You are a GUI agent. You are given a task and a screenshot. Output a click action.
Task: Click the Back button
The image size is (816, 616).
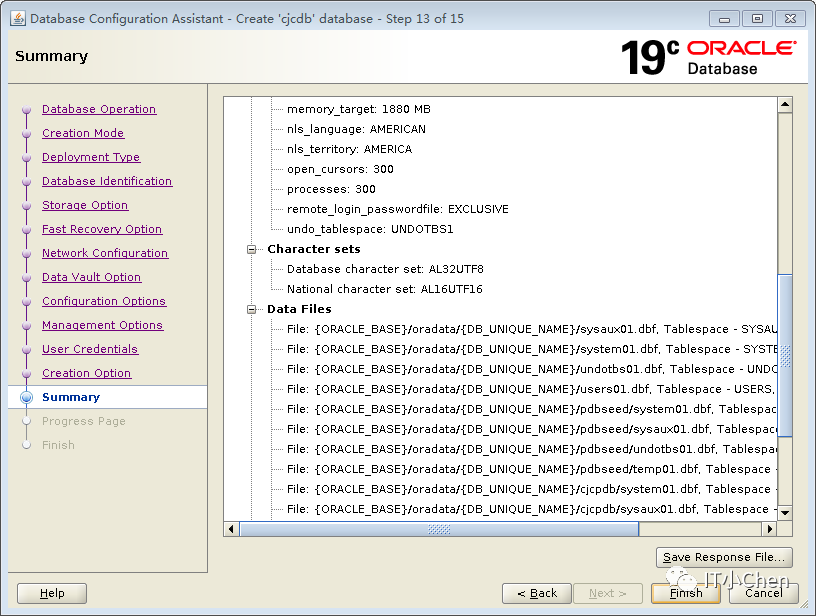[x=537, y=593]
